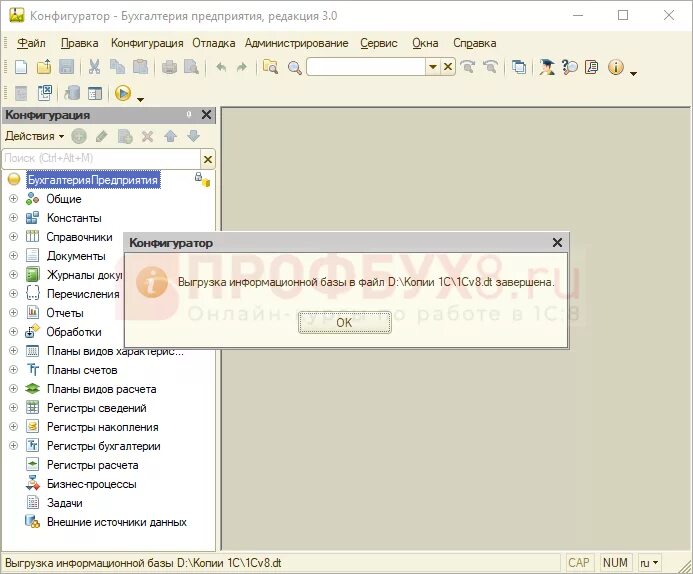Screen dimensions: 693x574
Task: Expand the Регистры бухгалтерии tree node
Action: click(13, 446)
